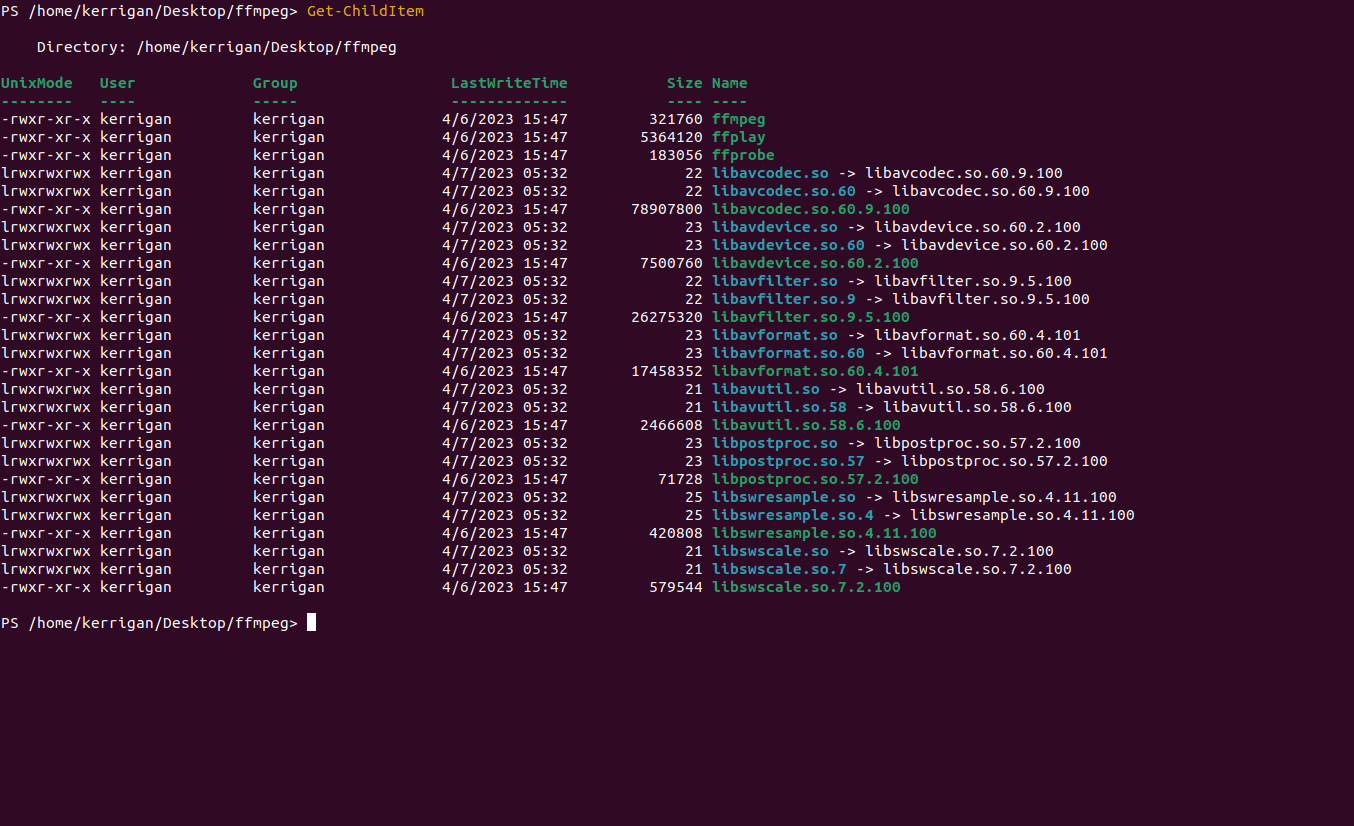The width and height of the screenshot is (1354, 826).
Task: Click the LastWriteTime column header
Action: point(509,82)
